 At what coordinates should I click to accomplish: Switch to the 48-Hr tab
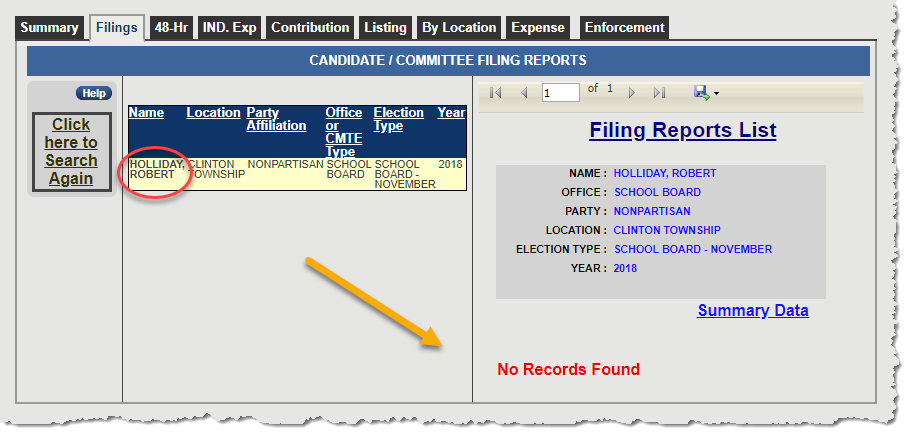[171, 28]
